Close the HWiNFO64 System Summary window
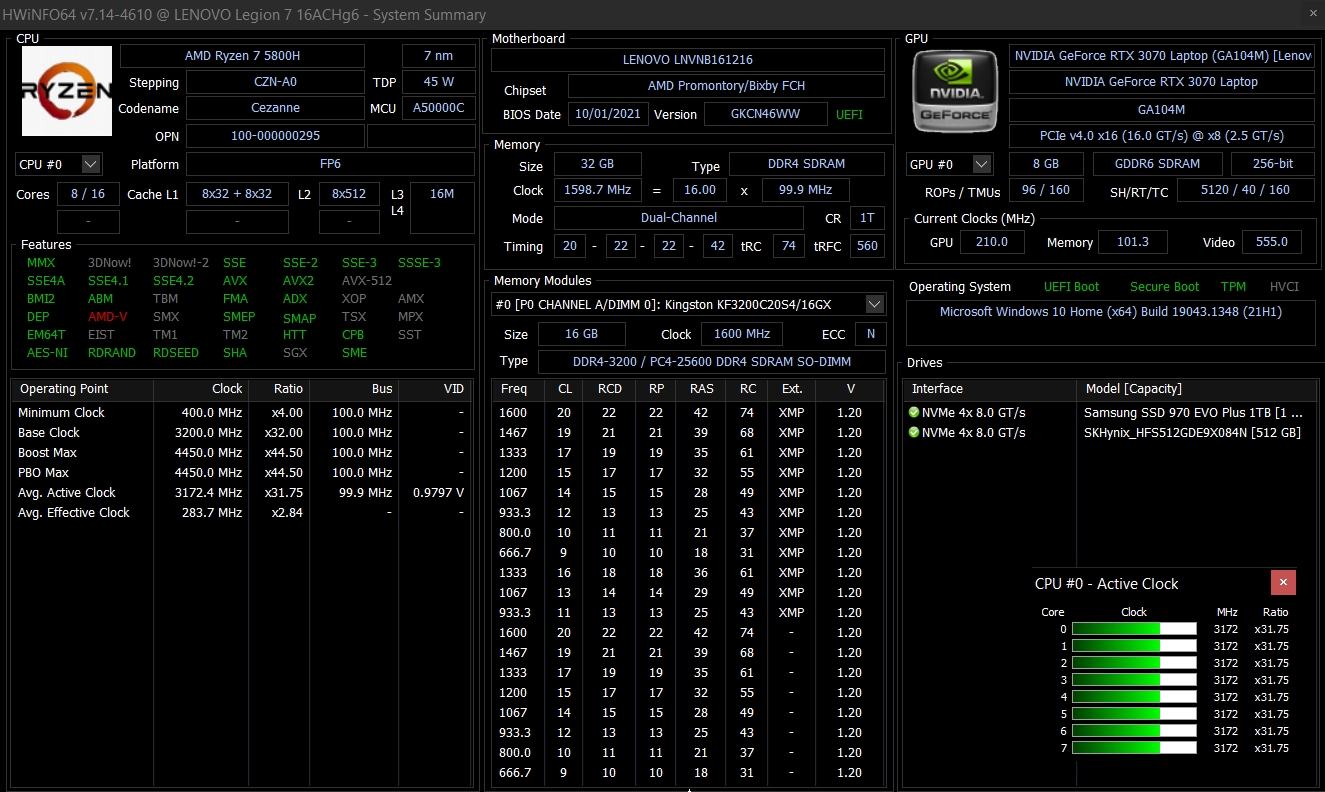Viewport: 1325px width, 792px height. (x=1312, y=14)
